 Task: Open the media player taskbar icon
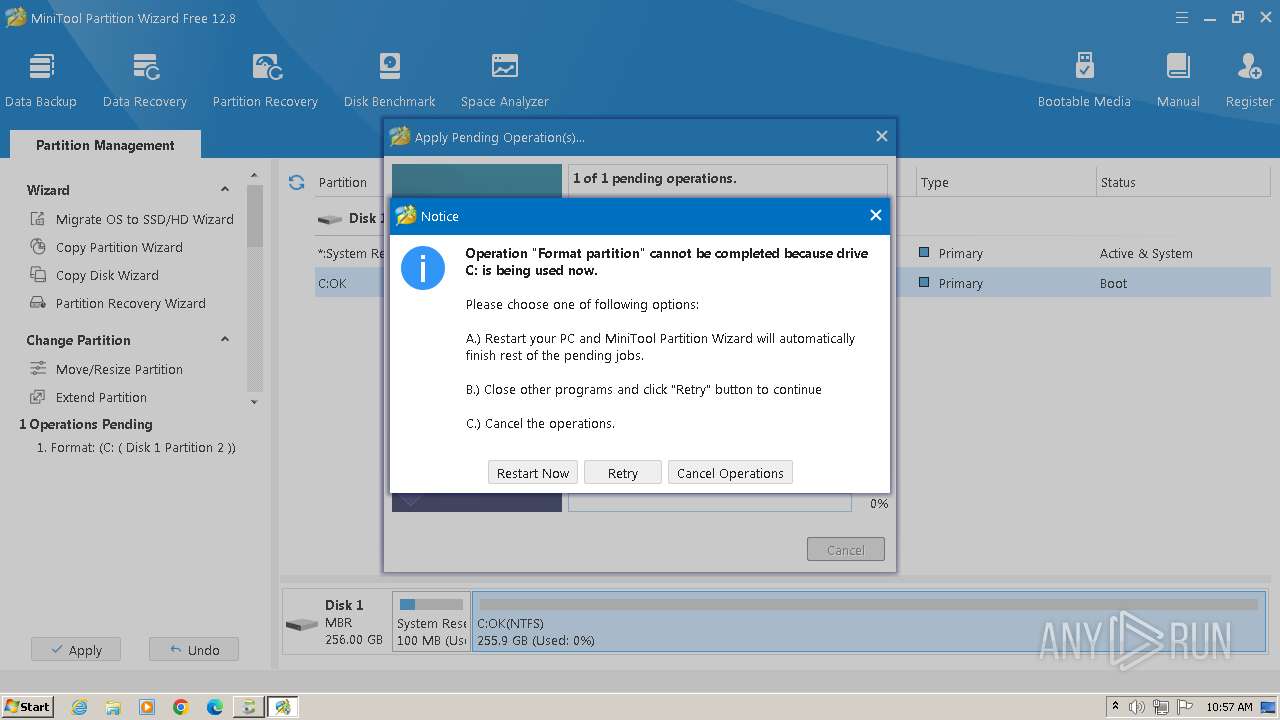click(x=147, y=707)
